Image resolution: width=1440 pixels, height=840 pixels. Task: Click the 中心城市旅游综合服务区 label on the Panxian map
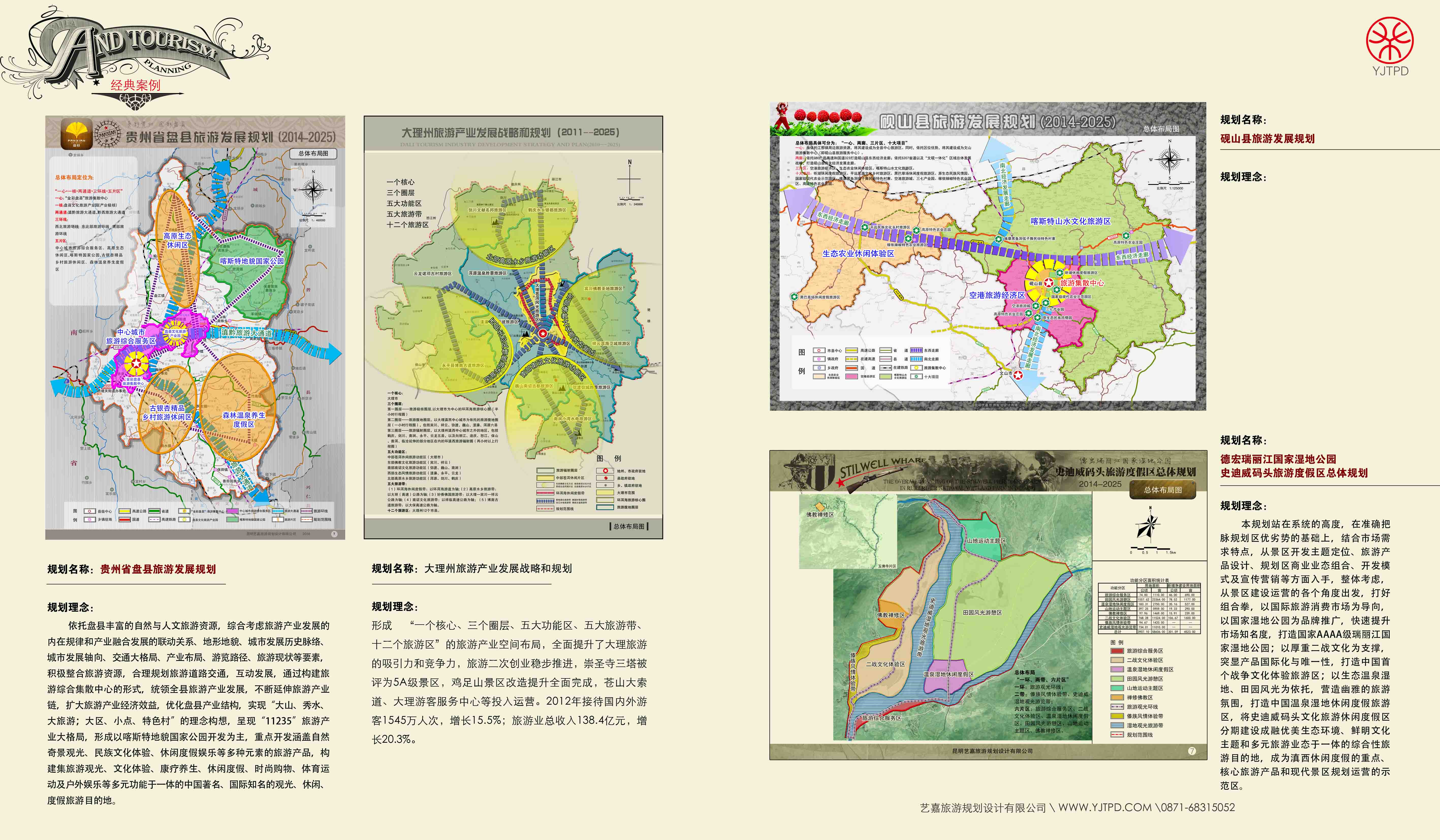click(131, 336)
